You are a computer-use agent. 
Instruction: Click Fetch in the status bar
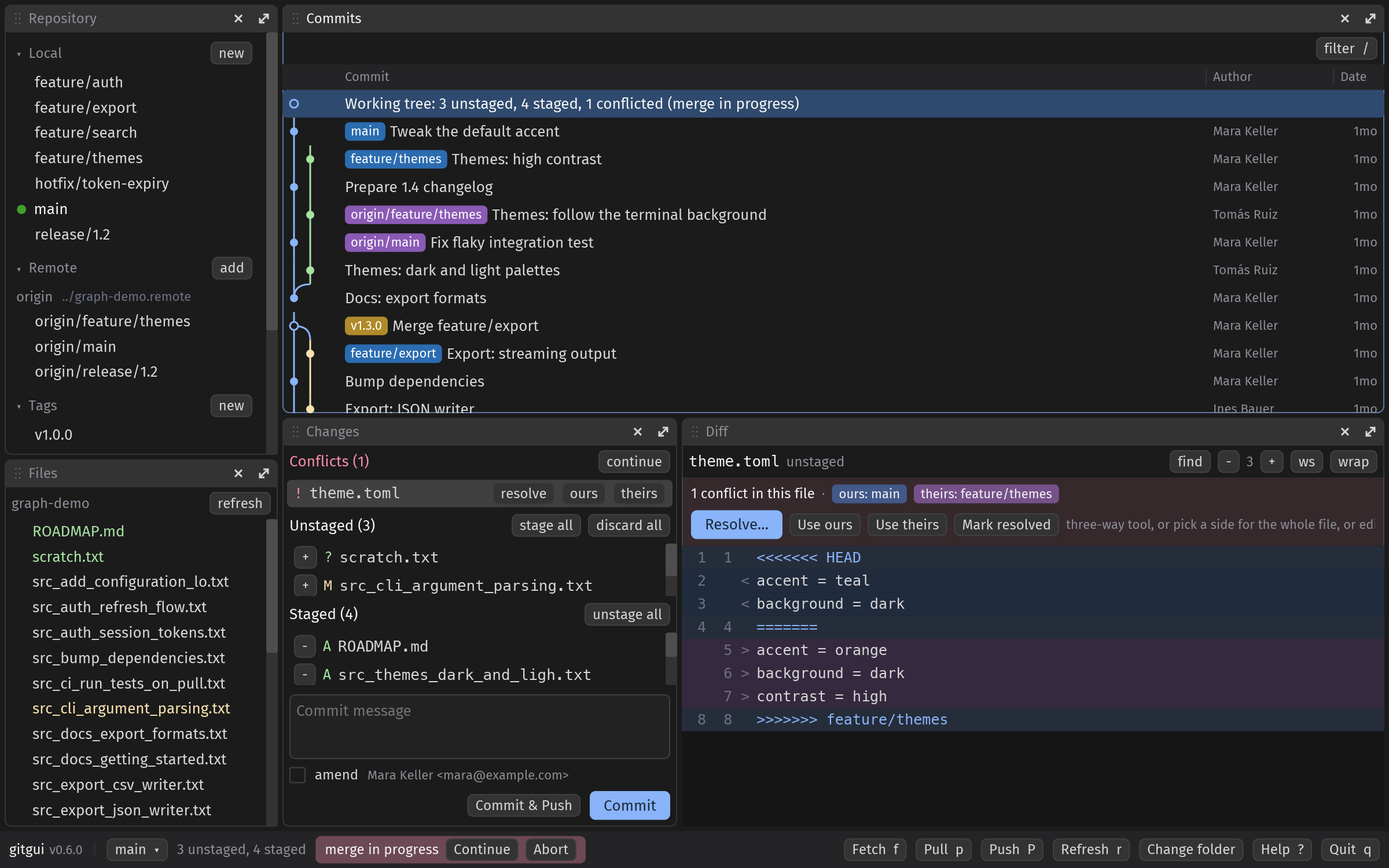(x=875, y=849)
